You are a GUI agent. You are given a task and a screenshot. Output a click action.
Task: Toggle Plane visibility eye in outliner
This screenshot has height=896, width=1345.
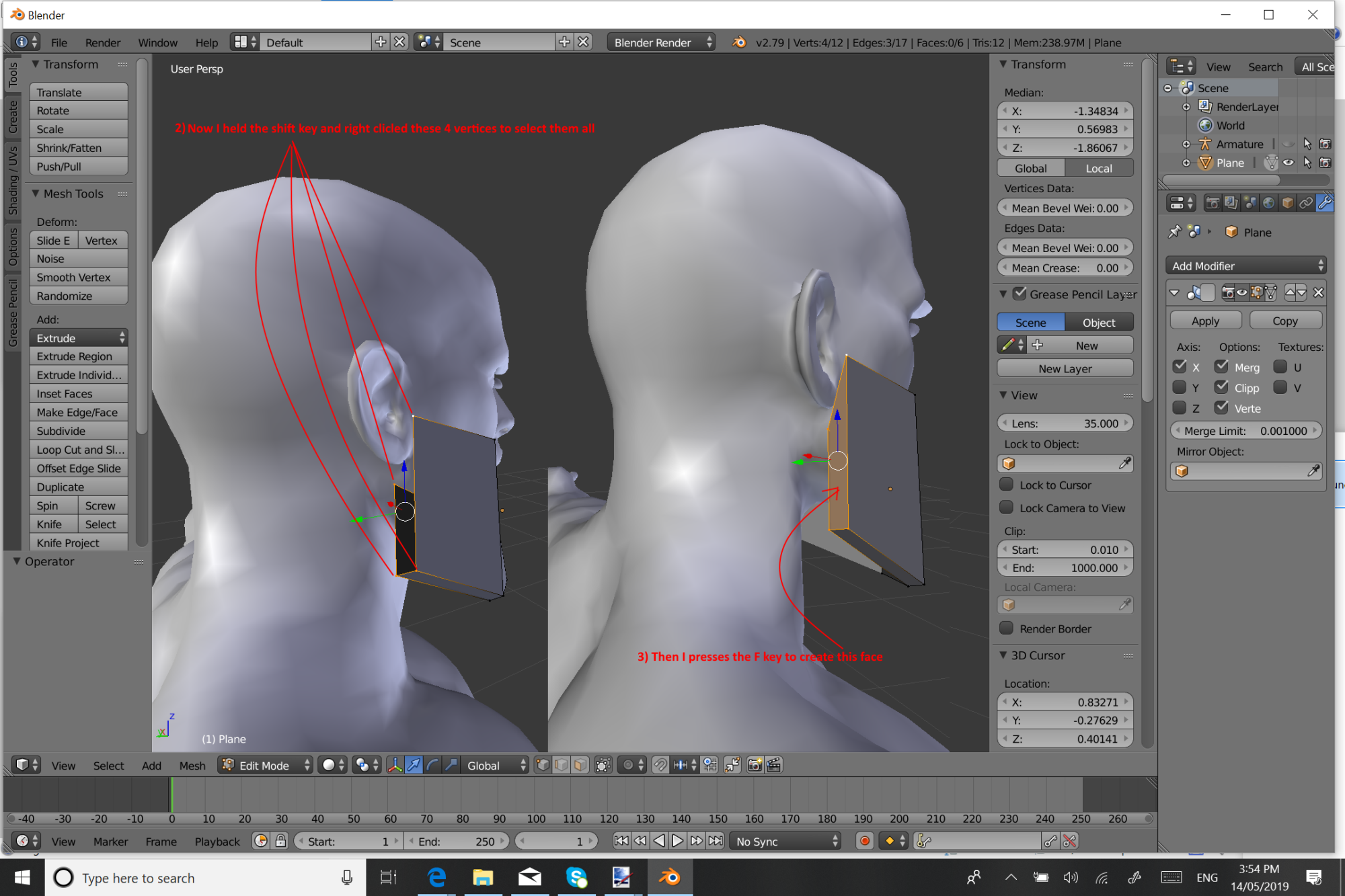[1289, 163]
